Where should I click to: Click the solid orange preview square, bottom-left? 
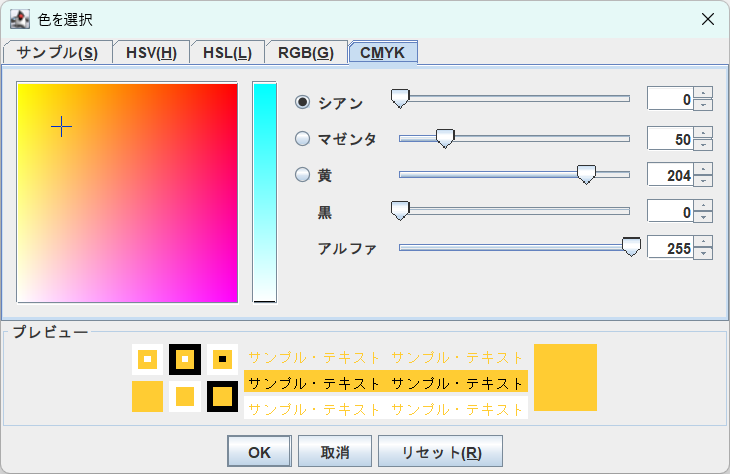148,397
